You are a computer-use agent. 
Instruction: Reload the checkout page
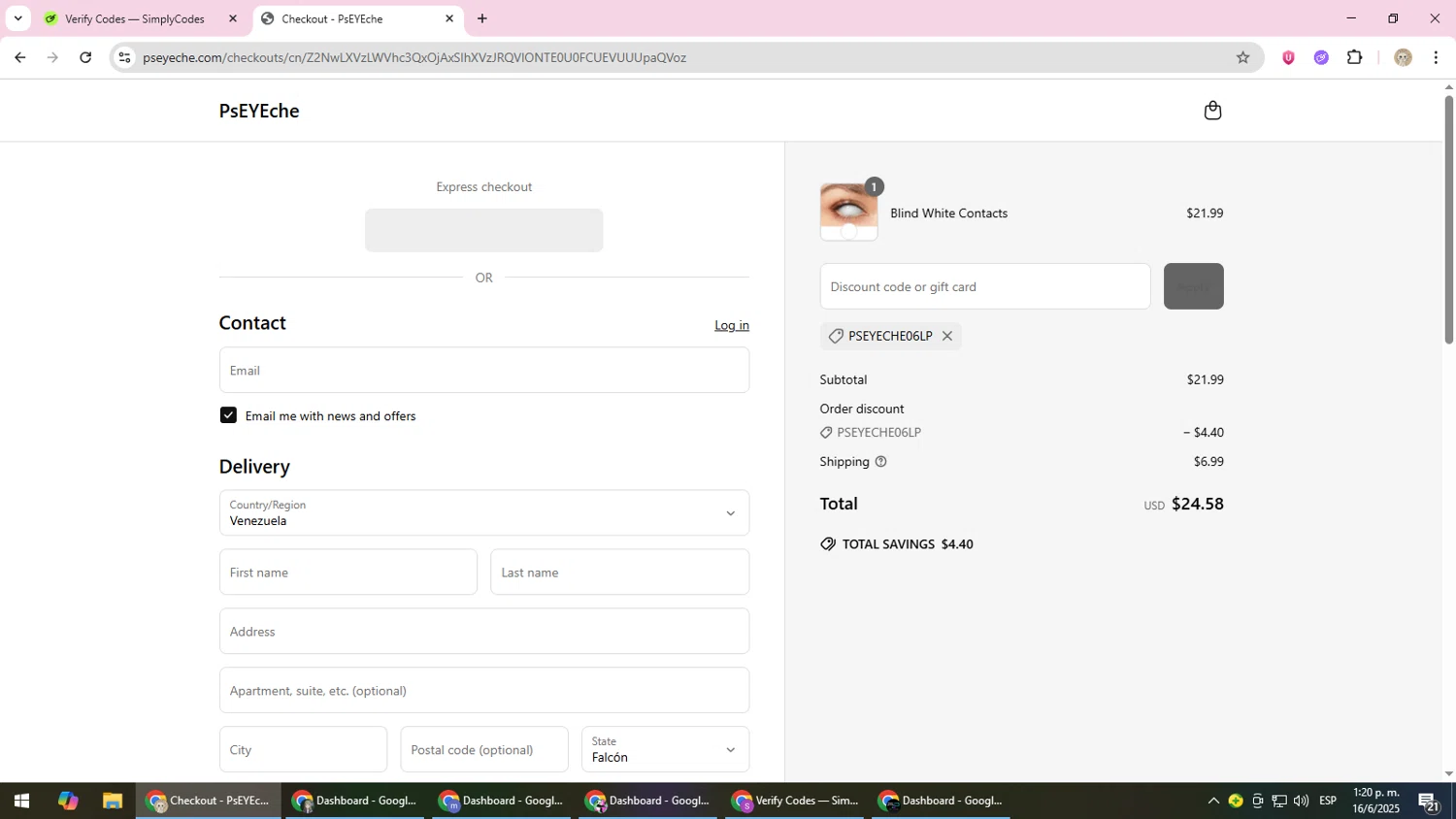pyautogui.click(x=85, y=57)
